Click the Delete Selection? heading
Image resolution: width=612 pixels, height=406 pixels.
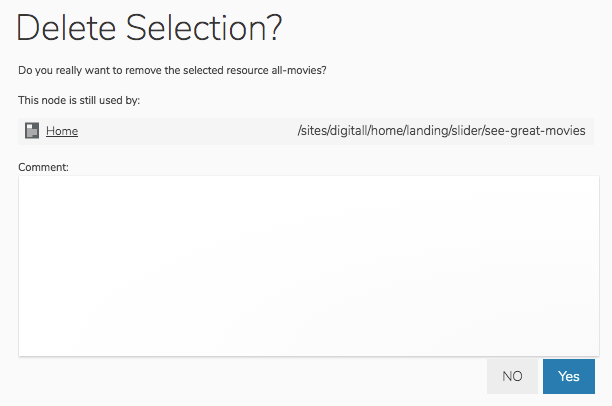(x=149, y=27)
